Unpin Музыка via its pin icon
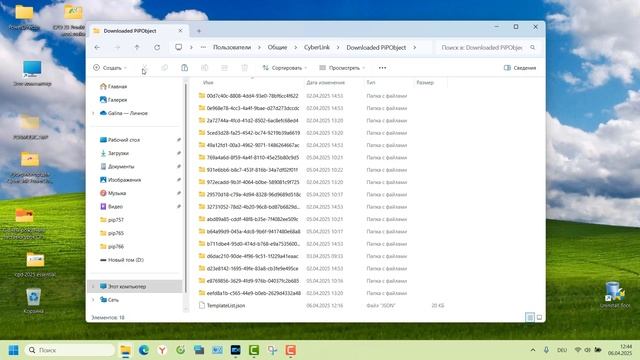The height and width of the screenshot is (360, 640). 179,193
